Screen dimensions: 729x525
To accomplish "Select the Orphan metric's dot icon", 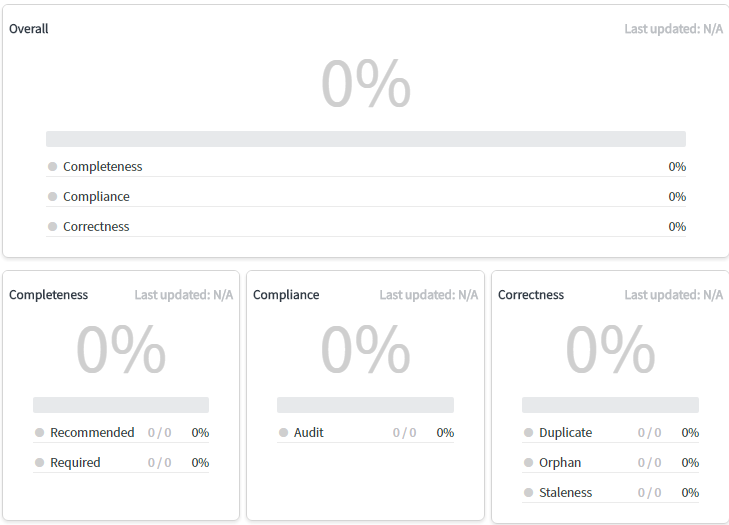I will point(528,463).
